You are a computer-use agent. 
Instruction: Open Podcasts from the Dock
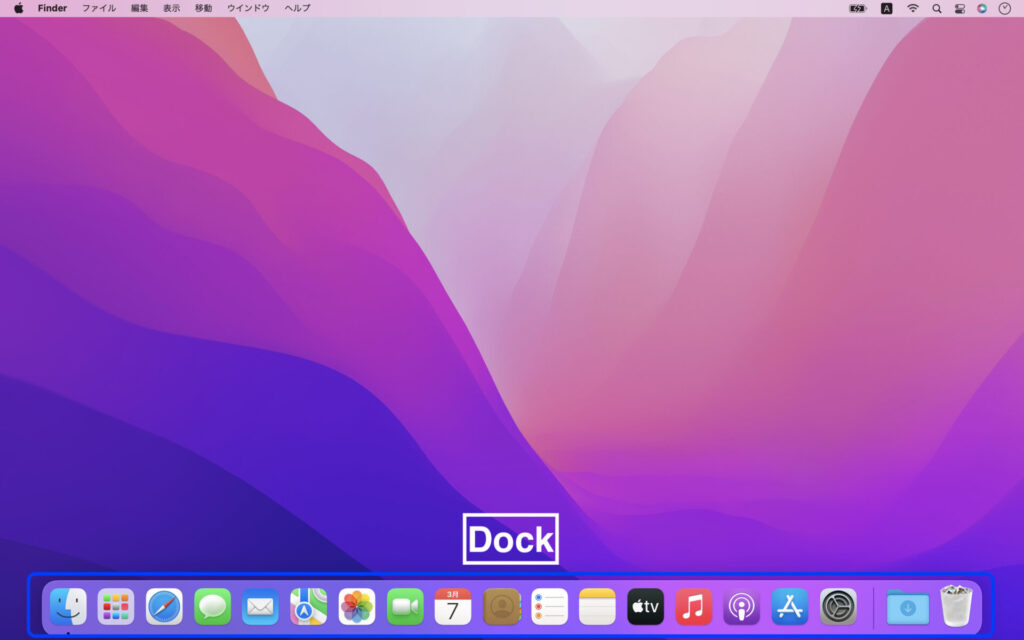pyautogui.click(x=741, y=607)
